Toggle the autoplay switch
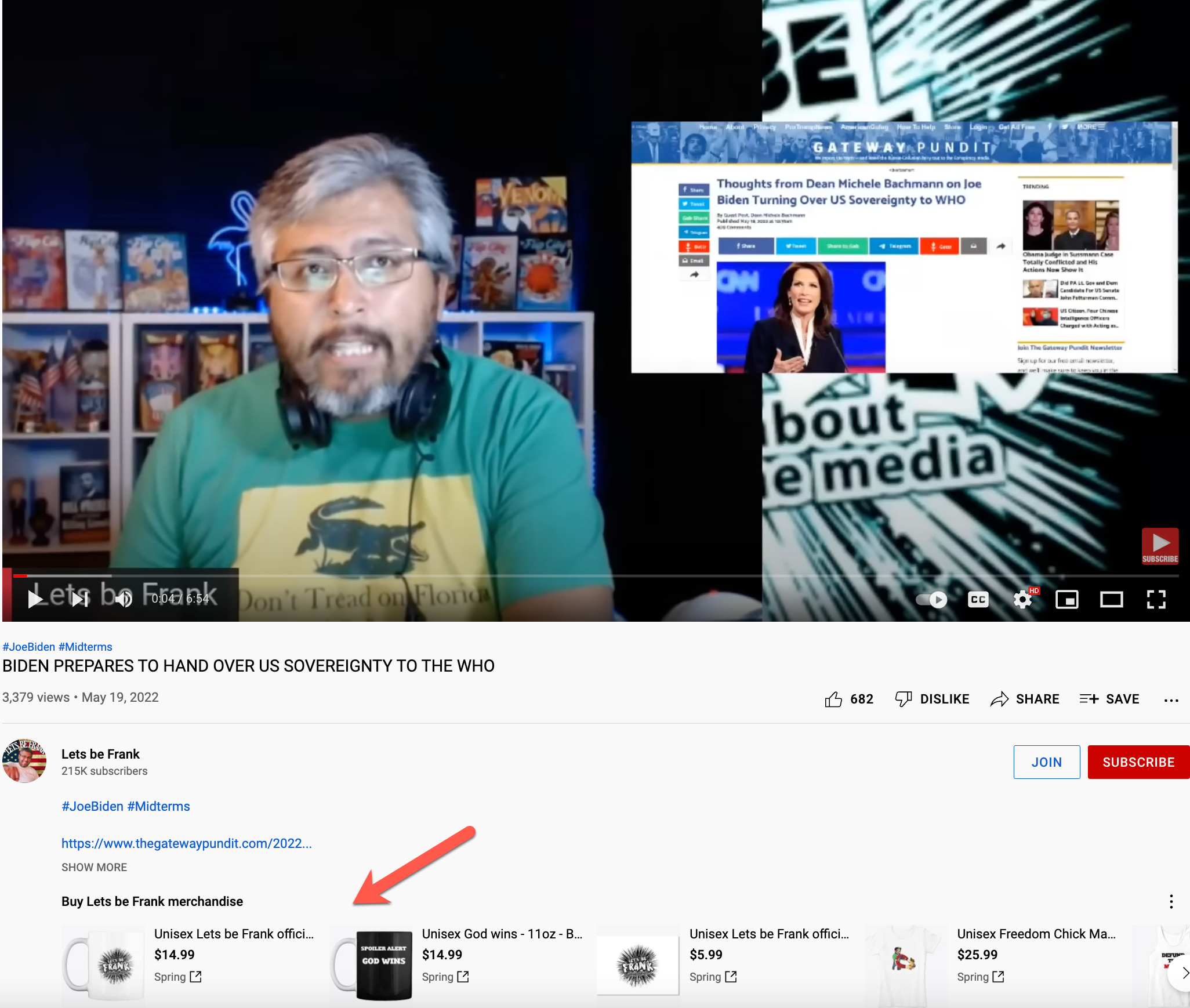This screenshot has height=1008, width=1190. tap(931, 599)
